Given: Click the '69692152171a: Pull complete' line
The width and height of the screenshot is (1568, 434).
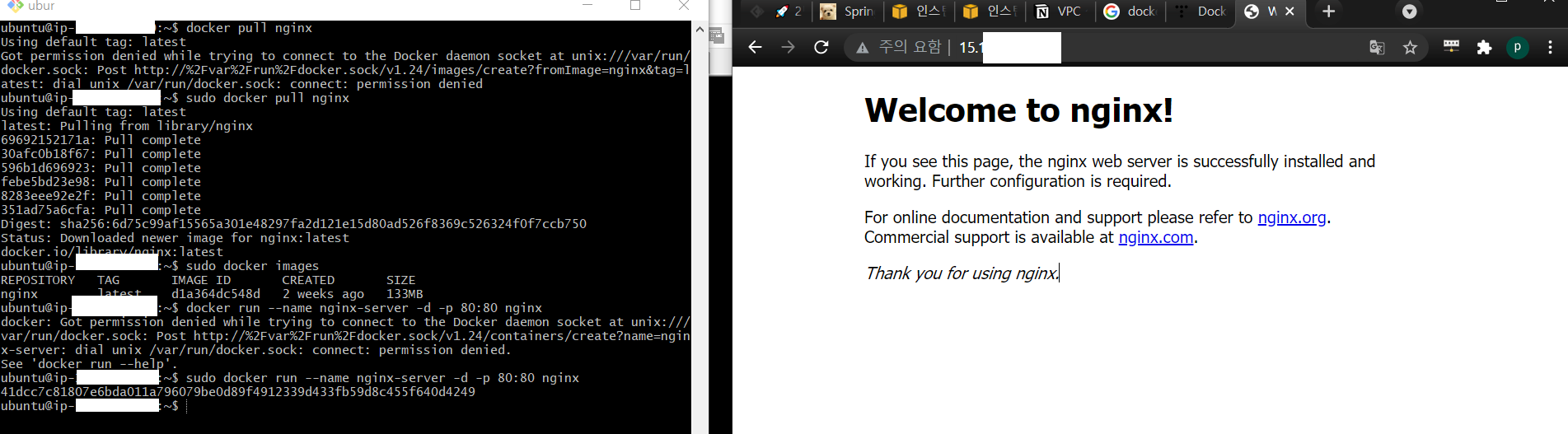Looking at the screenshot, I should click(101, 140).
